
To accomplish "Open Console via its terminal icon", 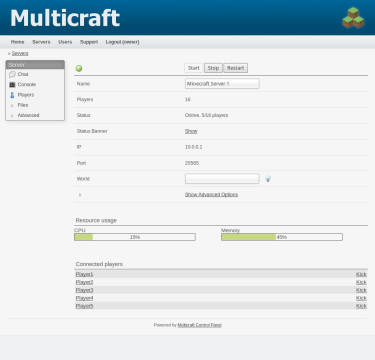I will coord(12,85).
